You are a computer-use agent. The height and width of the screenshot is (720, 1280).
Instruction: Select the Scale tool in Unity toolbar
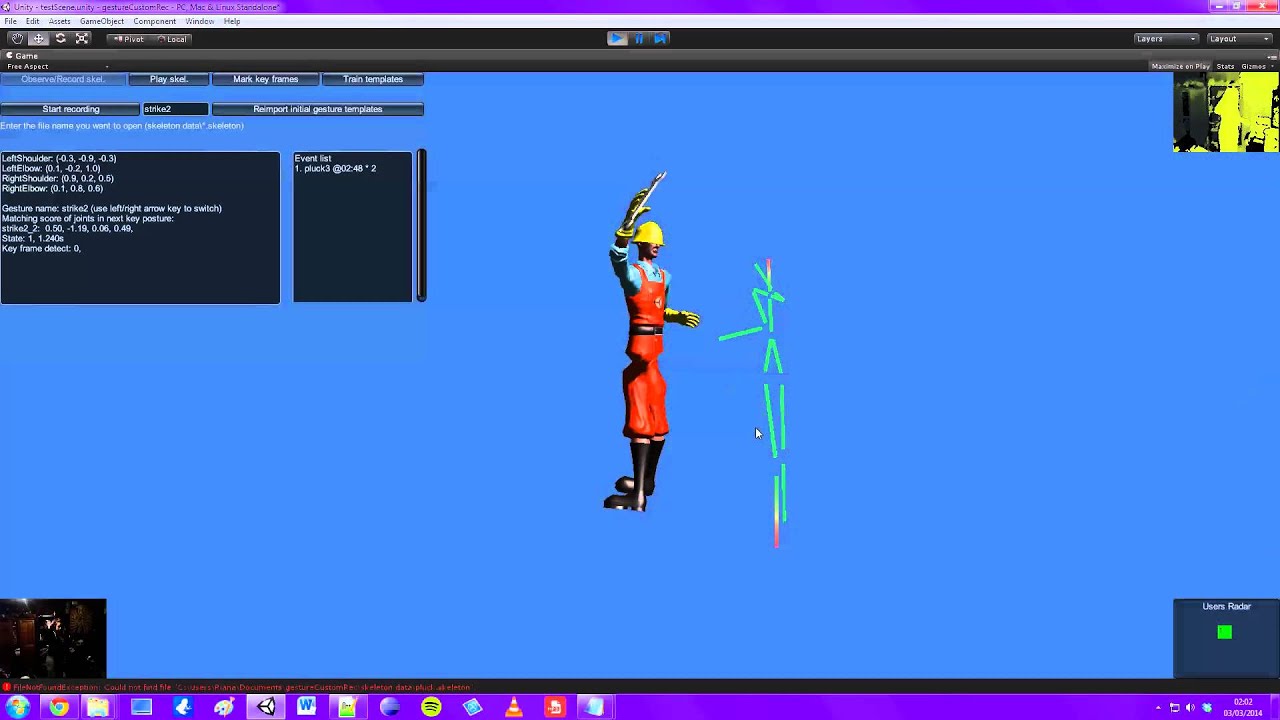(x=83, y=38)
